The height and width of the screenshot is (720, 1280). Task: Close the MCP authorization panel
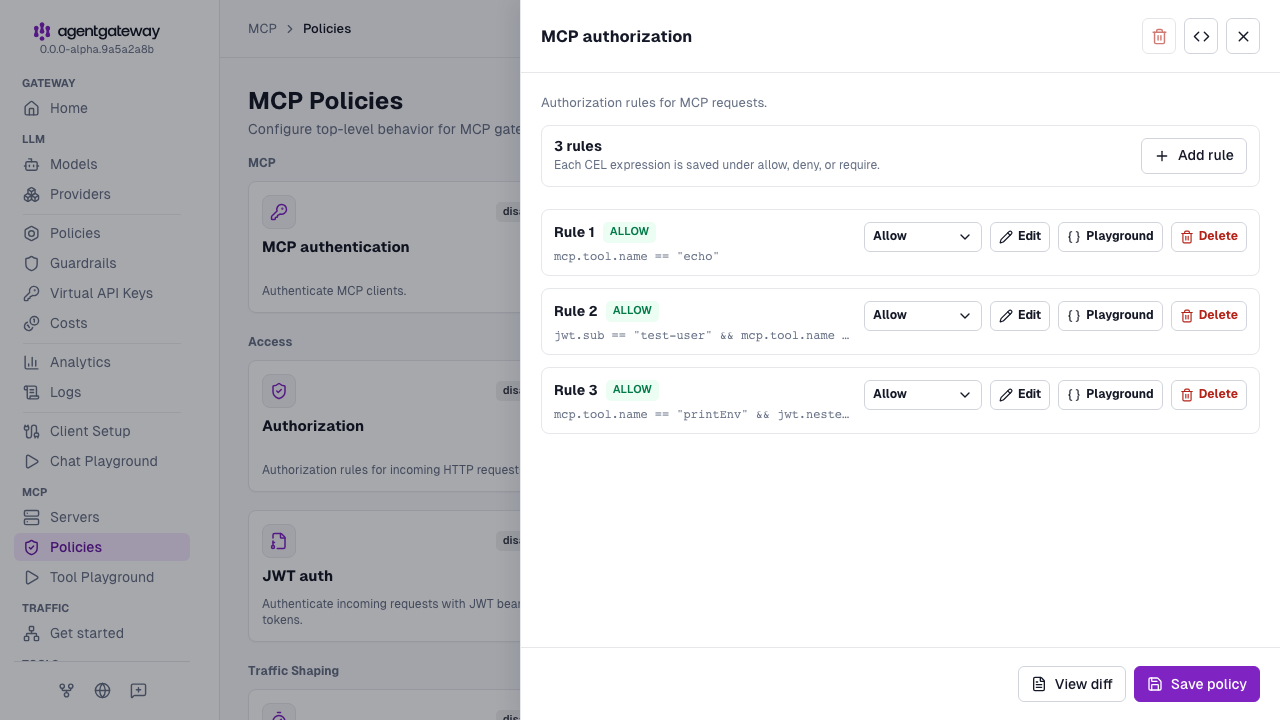1243,36
